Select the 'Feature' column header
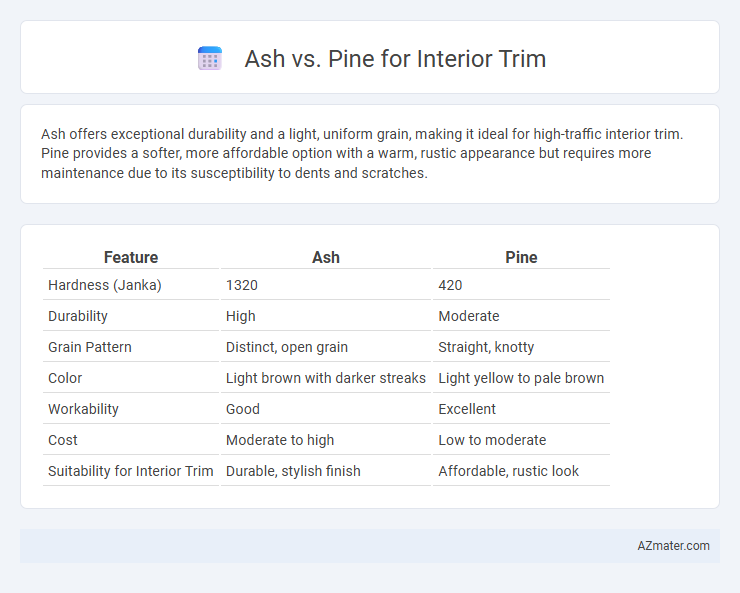740x593 pixels. [x=131, y=257]
